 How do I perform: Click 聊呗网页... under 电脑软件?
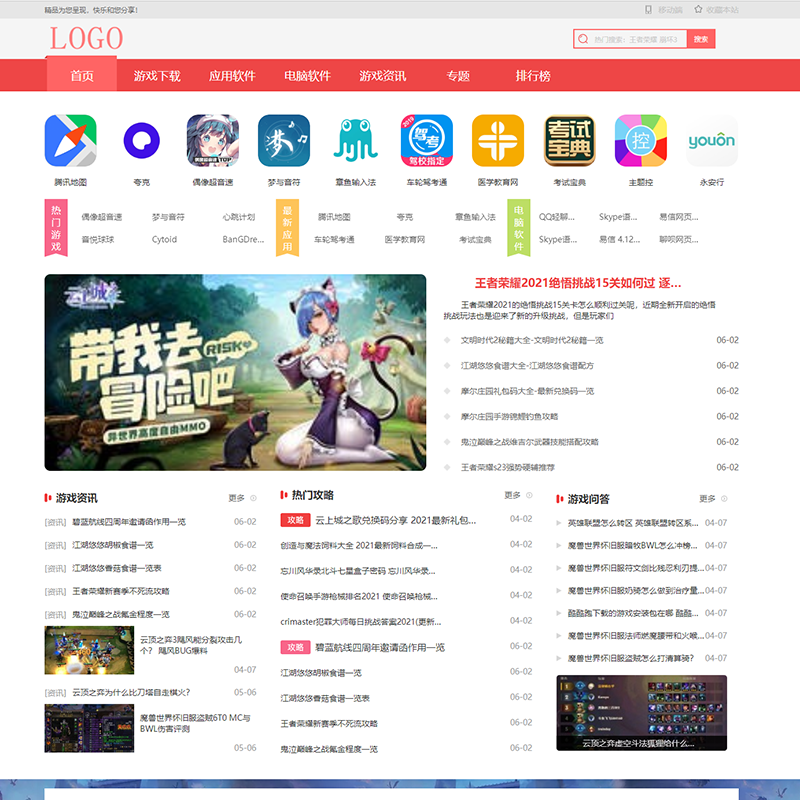point(679,239)
